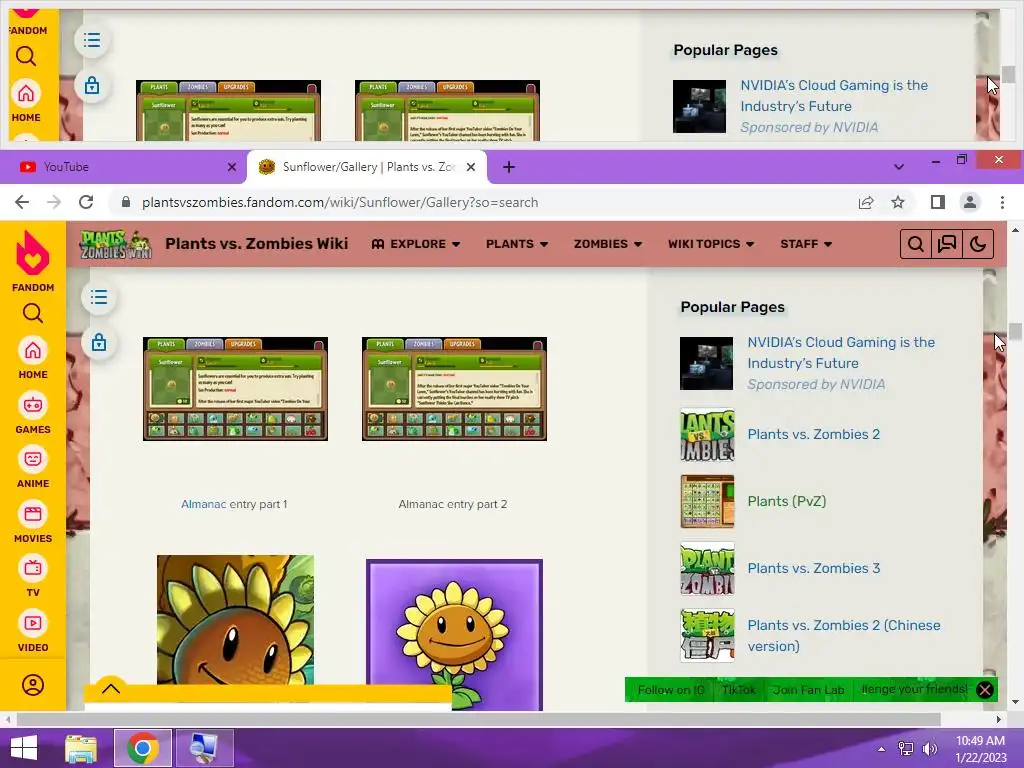Open the wiki discussions chat icon
1024x768 pixels.
coord(946,244)
